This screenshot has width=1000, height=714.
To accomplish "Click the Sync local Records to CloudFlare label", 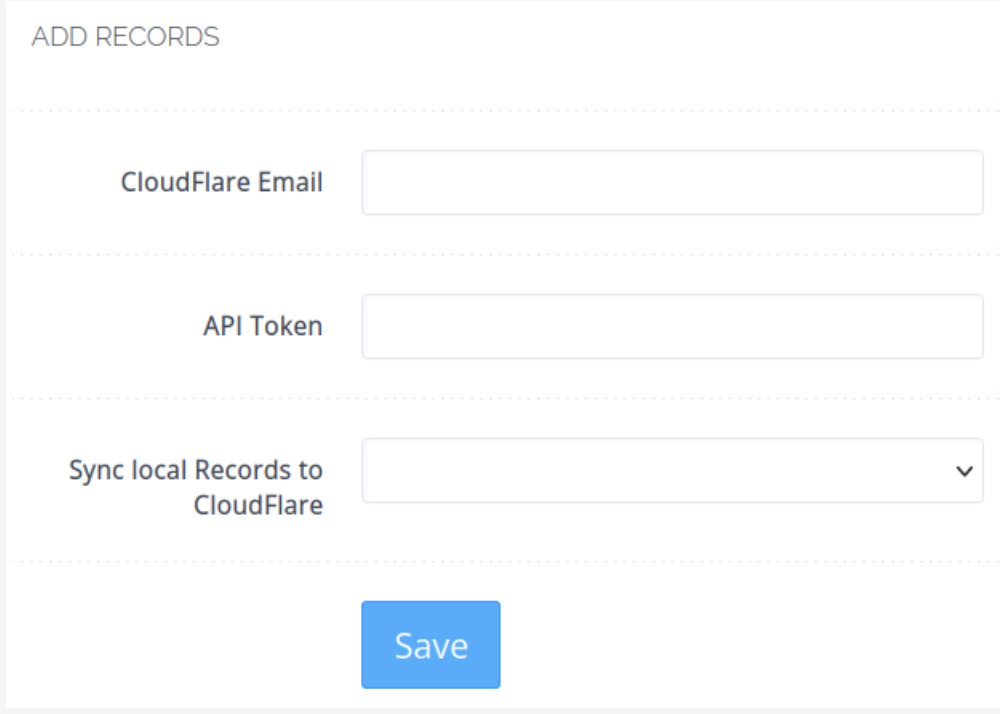I will click(x=196, y=488).
